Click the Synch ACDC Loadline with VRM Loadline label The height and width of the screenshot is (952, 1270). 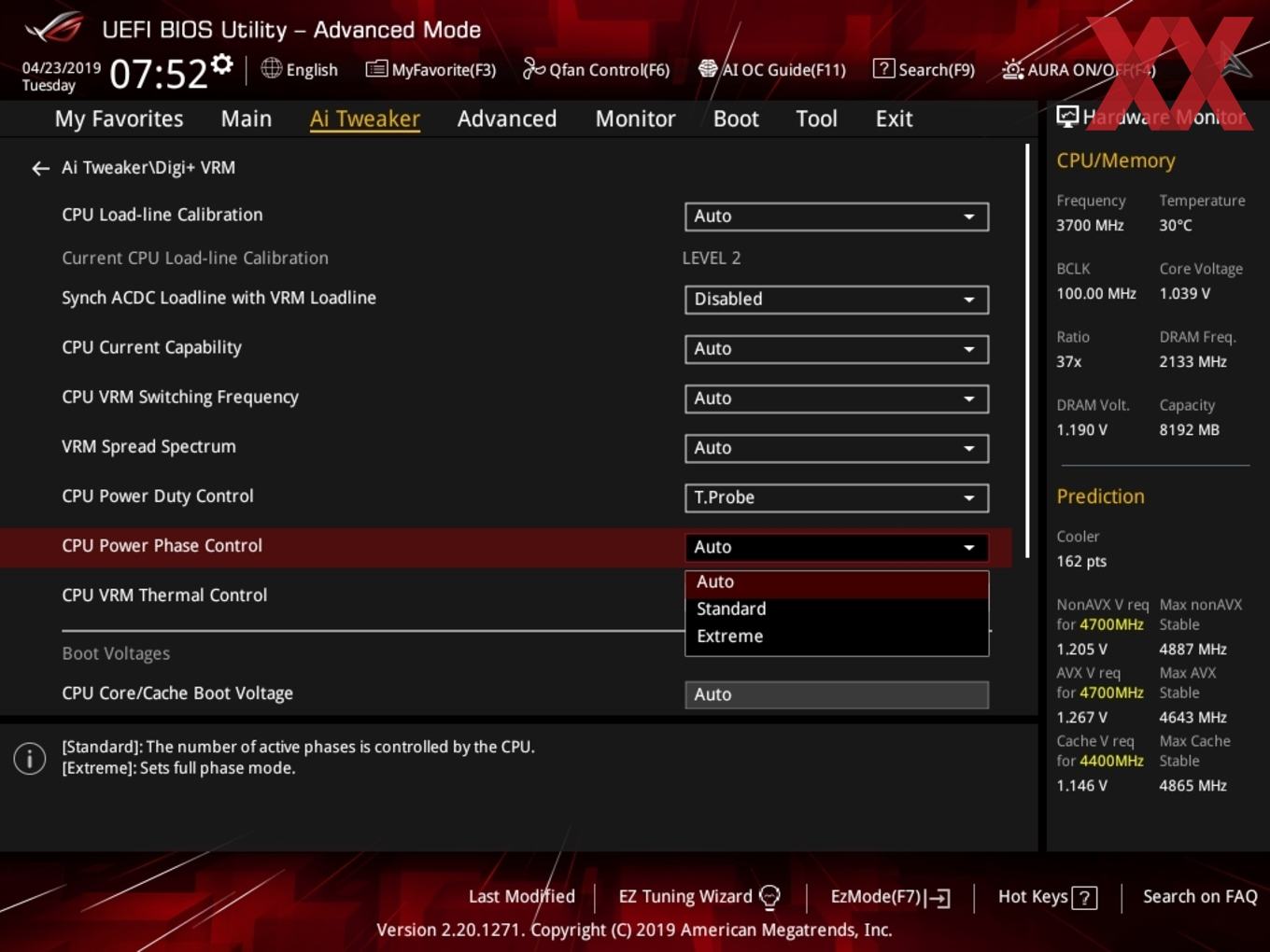point(219,298)
